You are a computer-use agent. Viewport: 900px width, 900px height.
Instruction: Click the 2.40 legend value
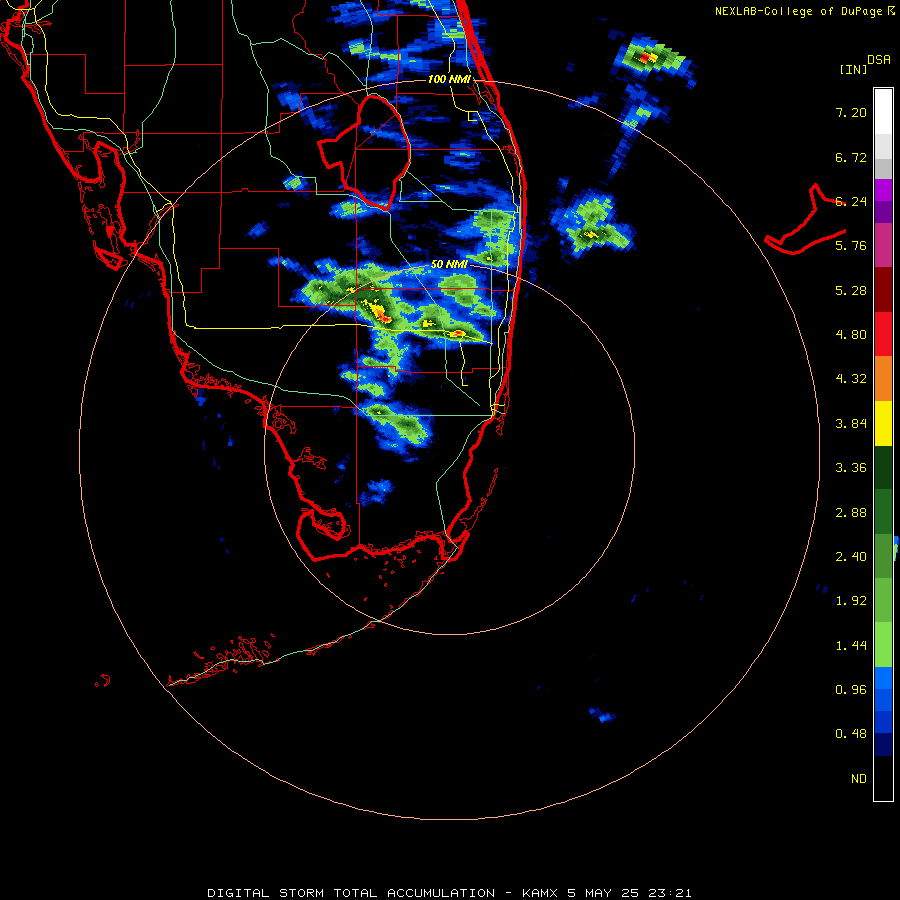coord(851,557)
